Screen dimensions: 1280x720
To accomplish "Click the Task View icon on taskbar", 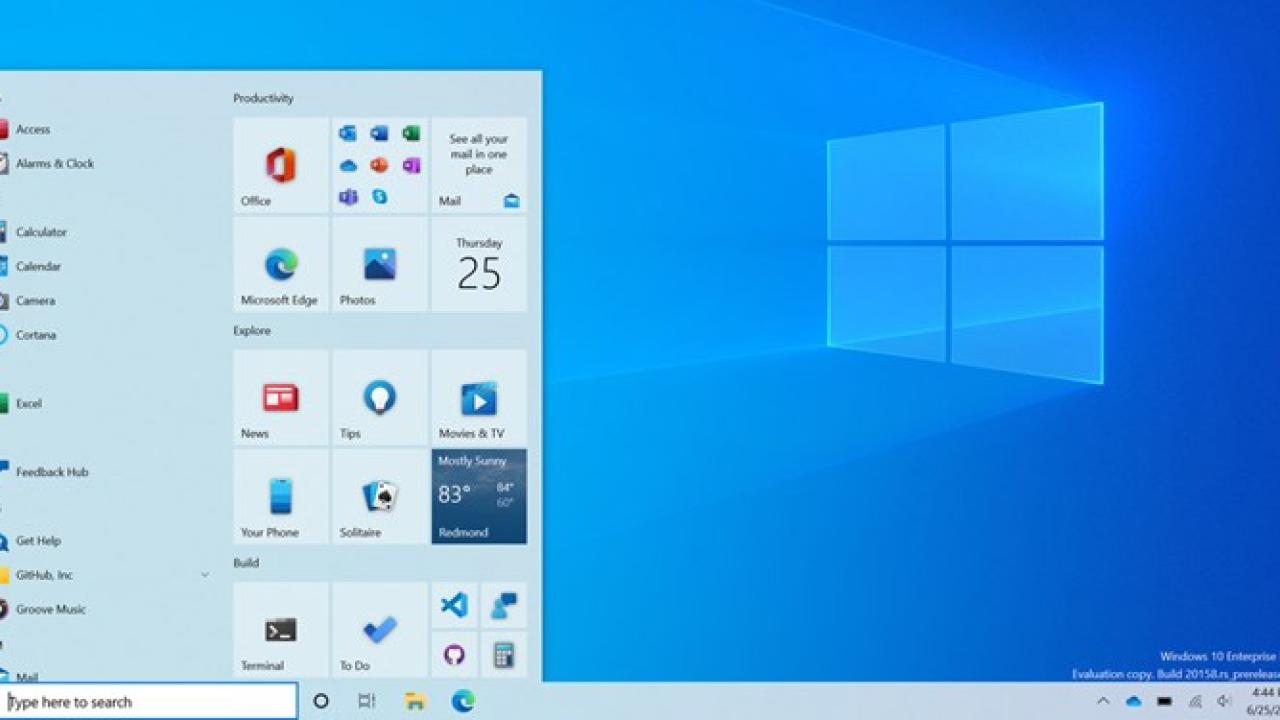I will point(367,701).
